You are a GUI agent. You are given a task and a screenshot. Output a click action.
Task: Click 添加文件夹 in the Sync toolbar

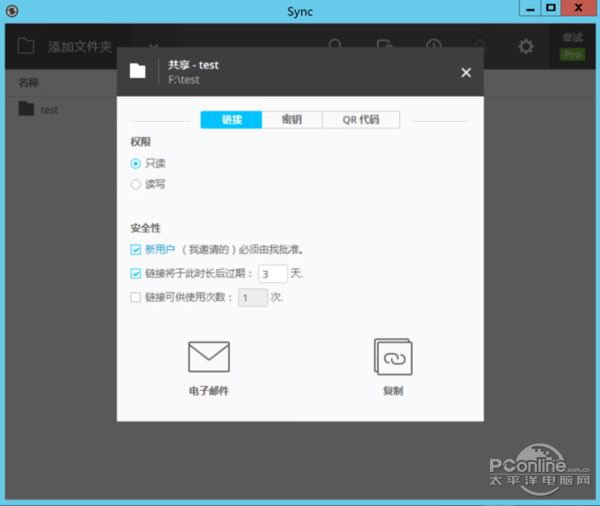pos(80,47)
